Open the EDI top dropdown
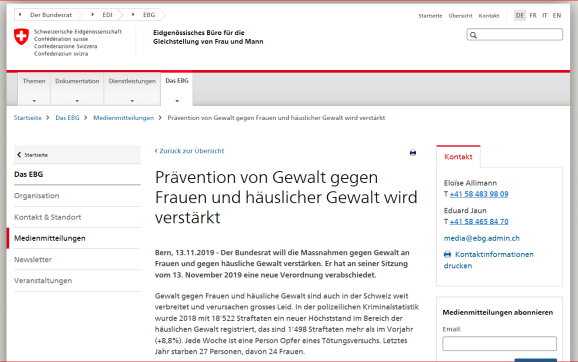Viewport: 578px width, 362px height. tap(104, 15)
